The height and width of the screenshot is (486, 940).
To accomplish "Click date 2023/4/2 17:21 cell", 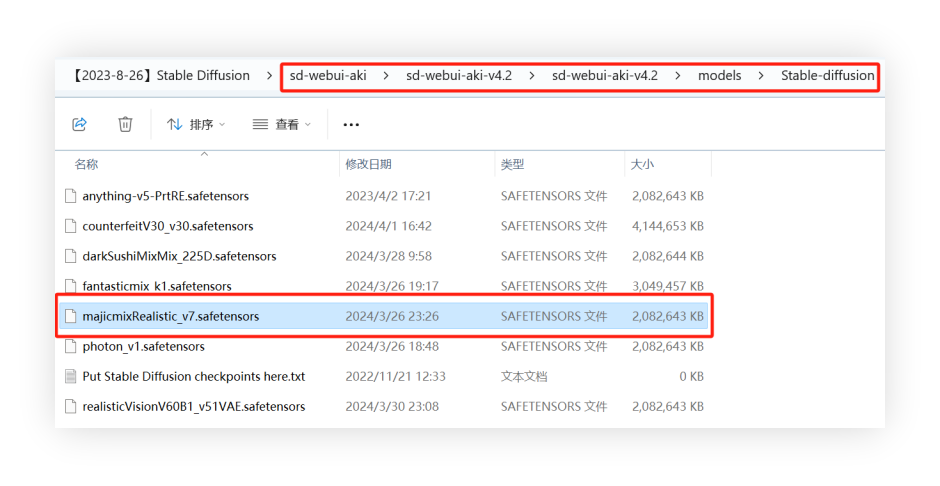I will click(388, 196).
